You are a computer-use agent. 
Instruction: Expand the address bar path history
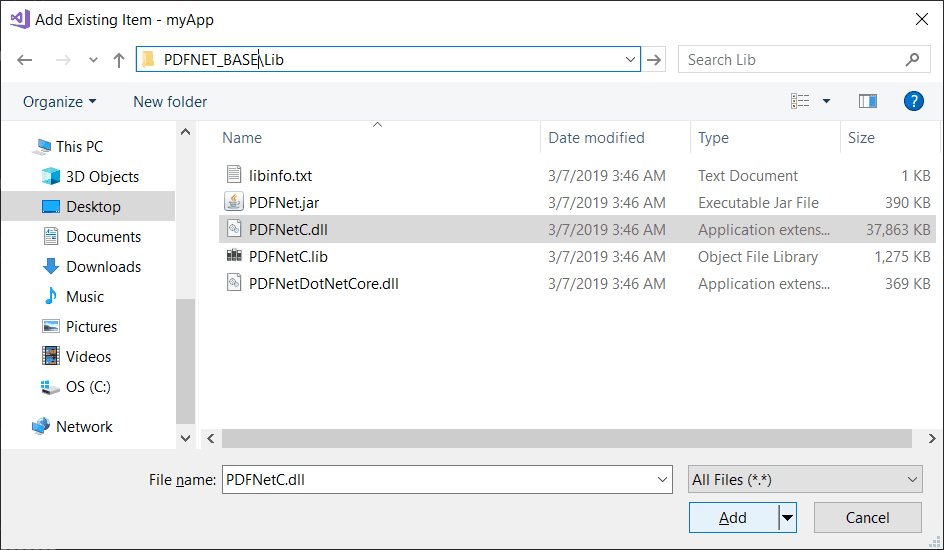(630, 60)
